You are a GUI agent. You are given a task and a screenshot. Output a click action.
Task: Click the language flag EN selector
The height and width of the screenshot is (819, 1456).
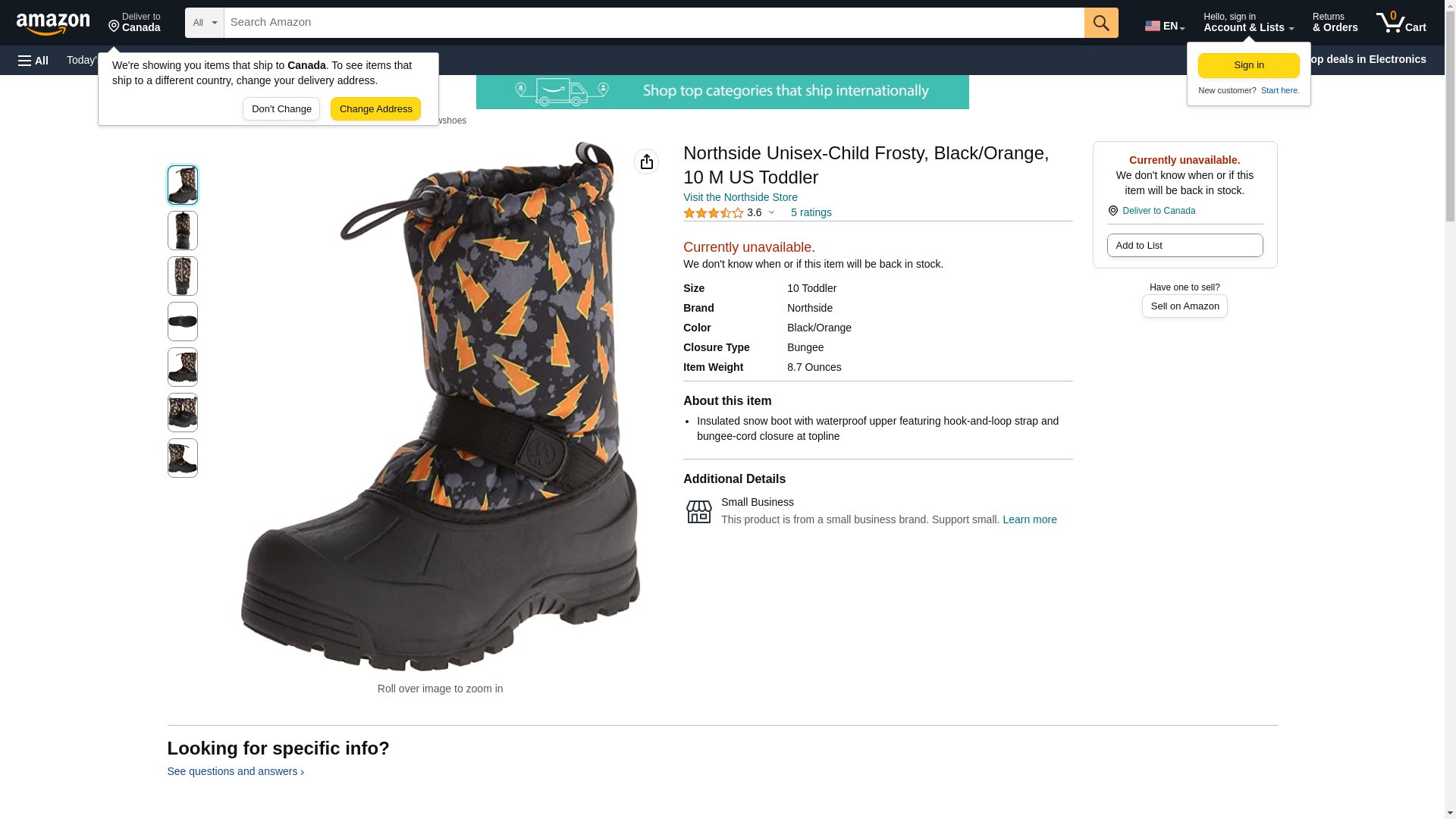click(x=1164, y=25)
